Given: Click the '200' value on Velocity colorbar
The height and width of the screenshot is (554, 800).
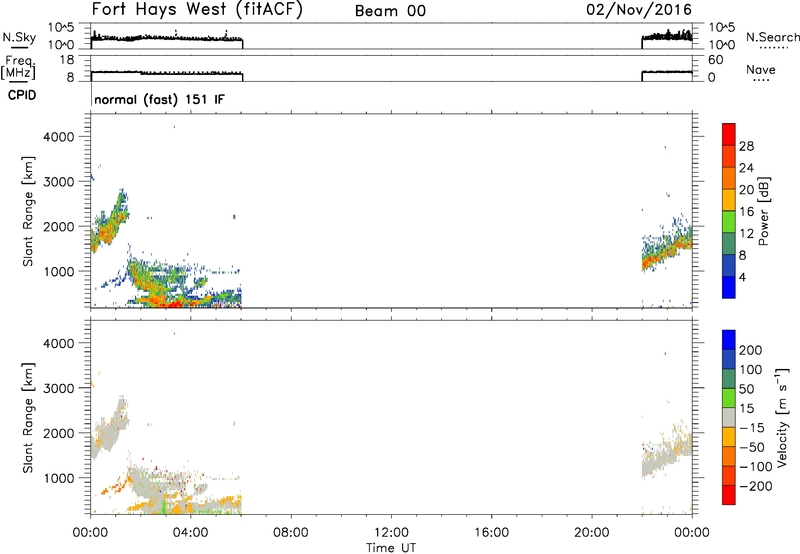Looking at the screenshot, I should click(751, 350).
